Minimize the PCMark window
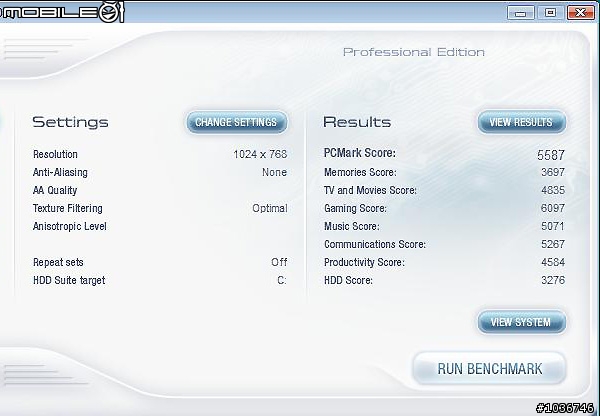 (520, 13)
